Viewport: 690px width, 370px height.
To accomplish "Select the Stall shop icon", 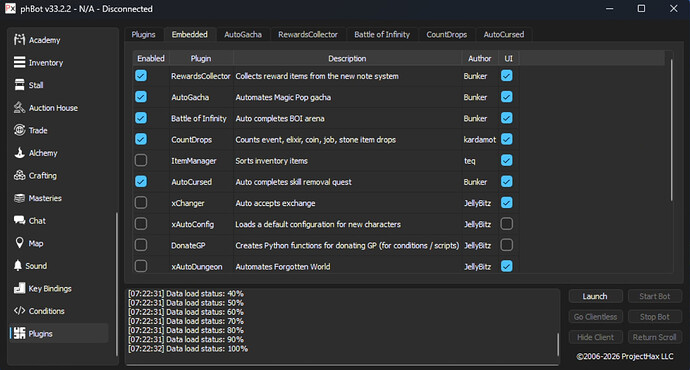I will point(19,85).
